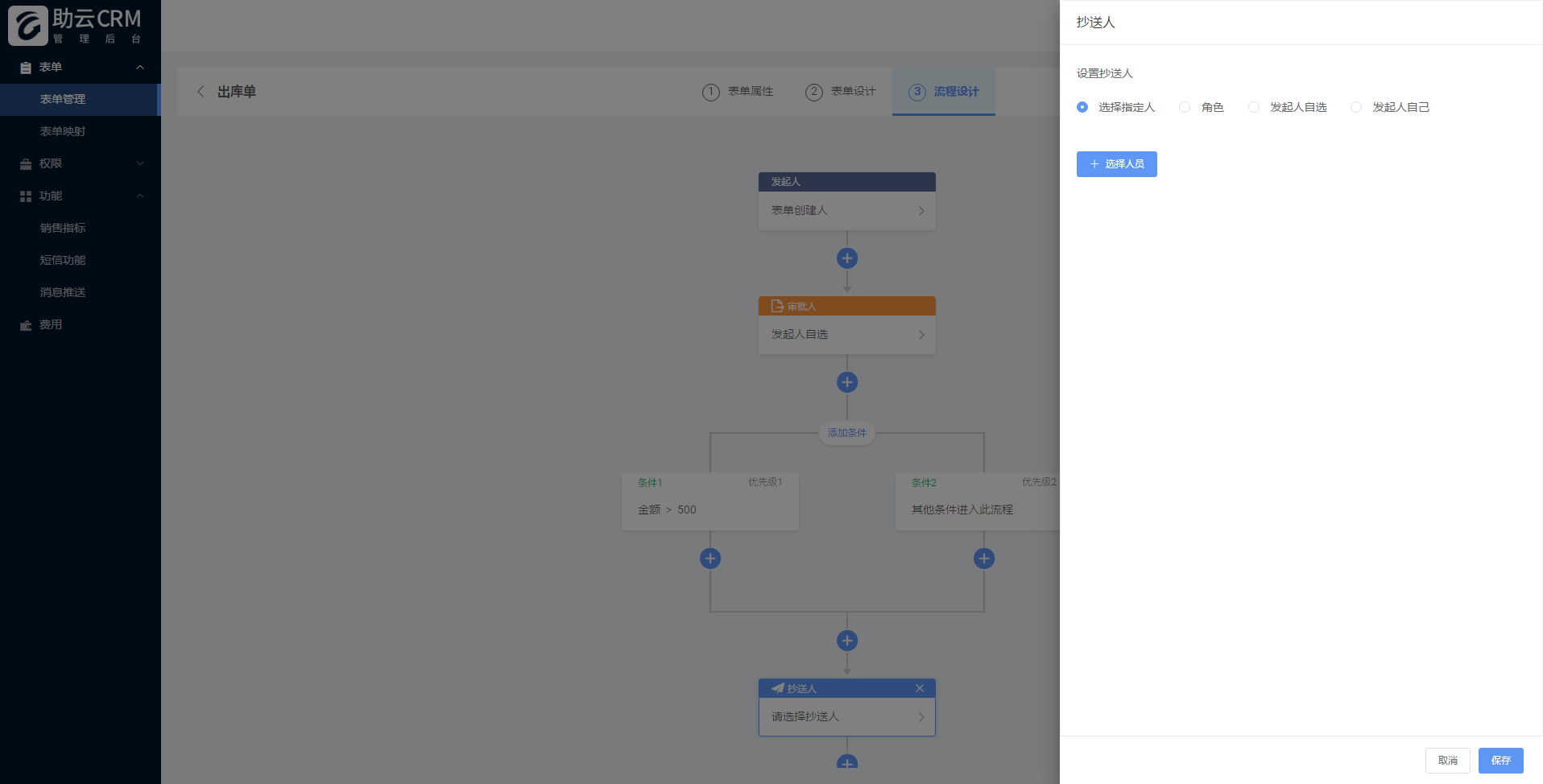
Task: Click the 选择人员 button
Action: coord(1116,164)
